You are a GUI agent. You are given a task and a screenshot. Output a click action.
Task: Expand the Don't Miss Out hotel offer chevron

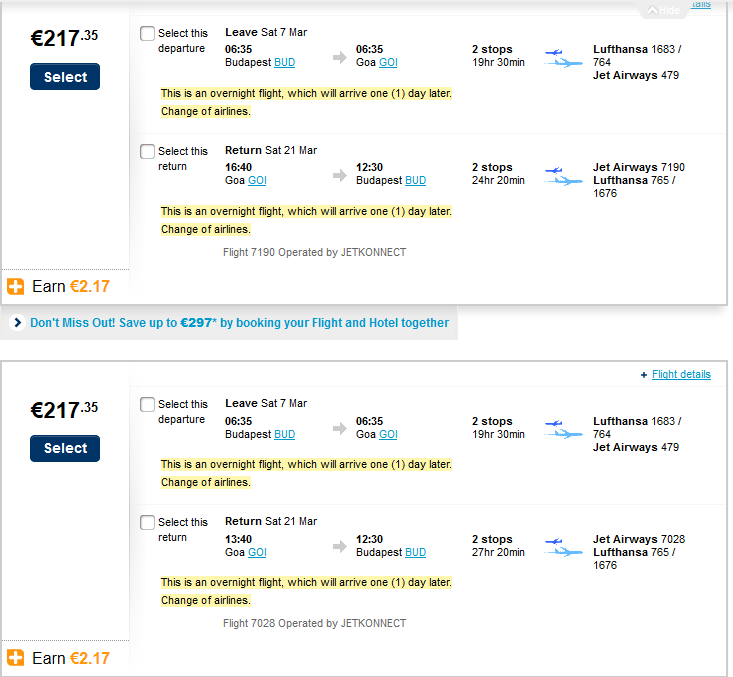[x=17, y=323]
